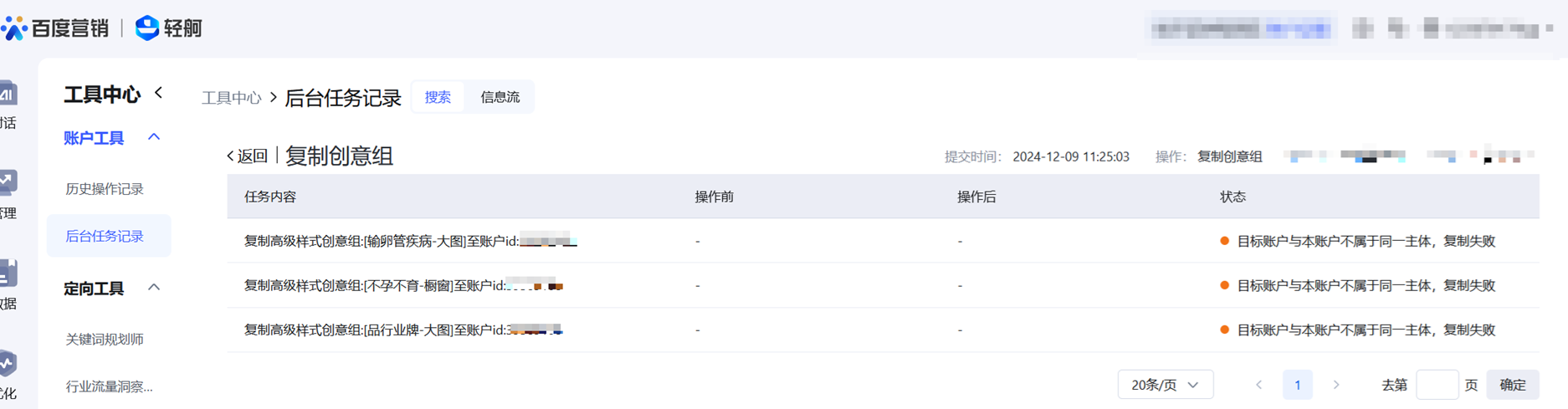Collapse the 账户工具 section

[154, 137]
